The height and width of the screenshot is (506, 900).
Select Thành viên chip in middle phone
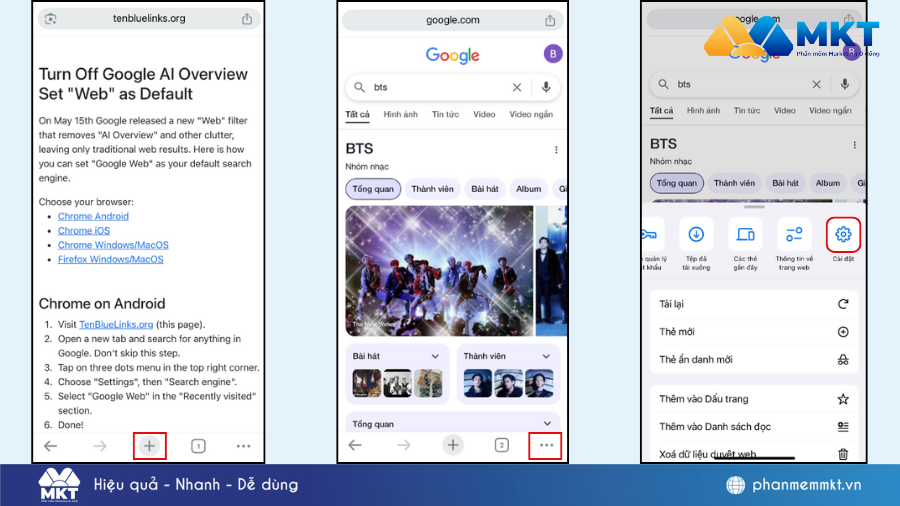click(x=432, y=189)
